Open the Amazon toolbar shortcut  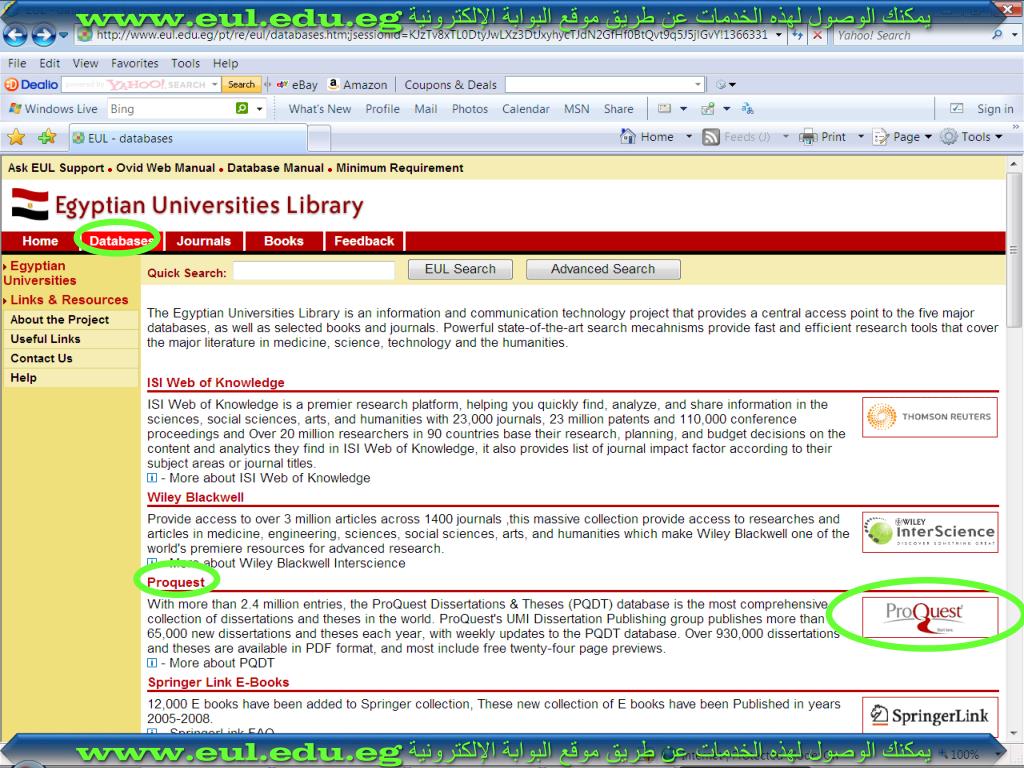coord(358,85)
